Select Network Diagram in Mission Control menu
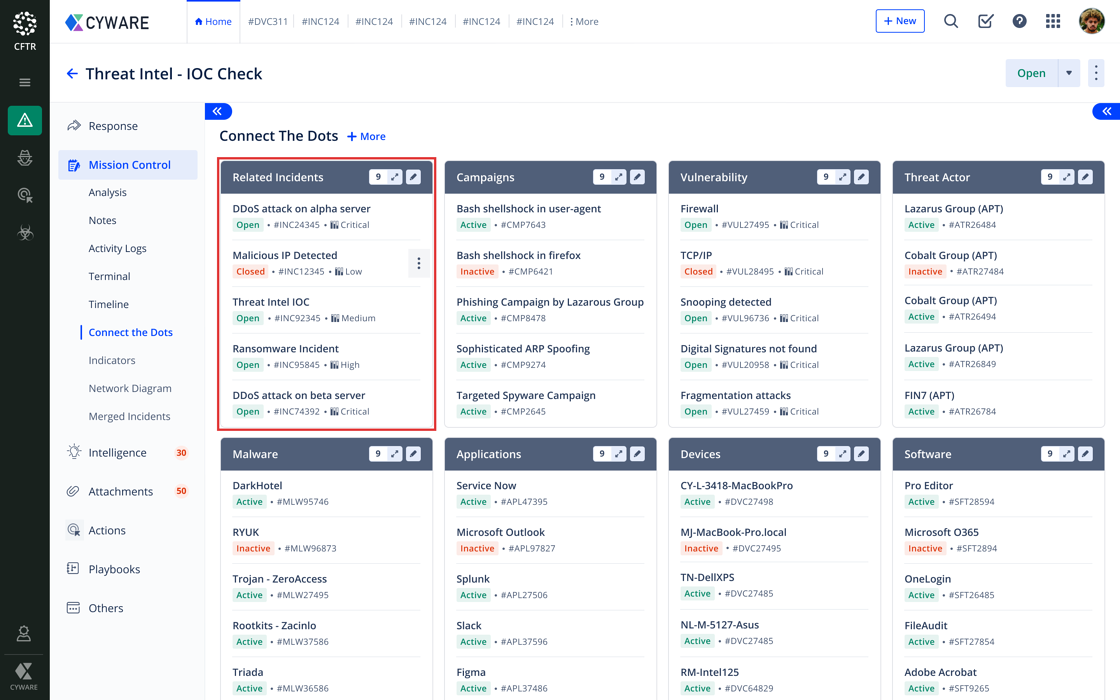The image size is (1120, 700). coord(130,388)
